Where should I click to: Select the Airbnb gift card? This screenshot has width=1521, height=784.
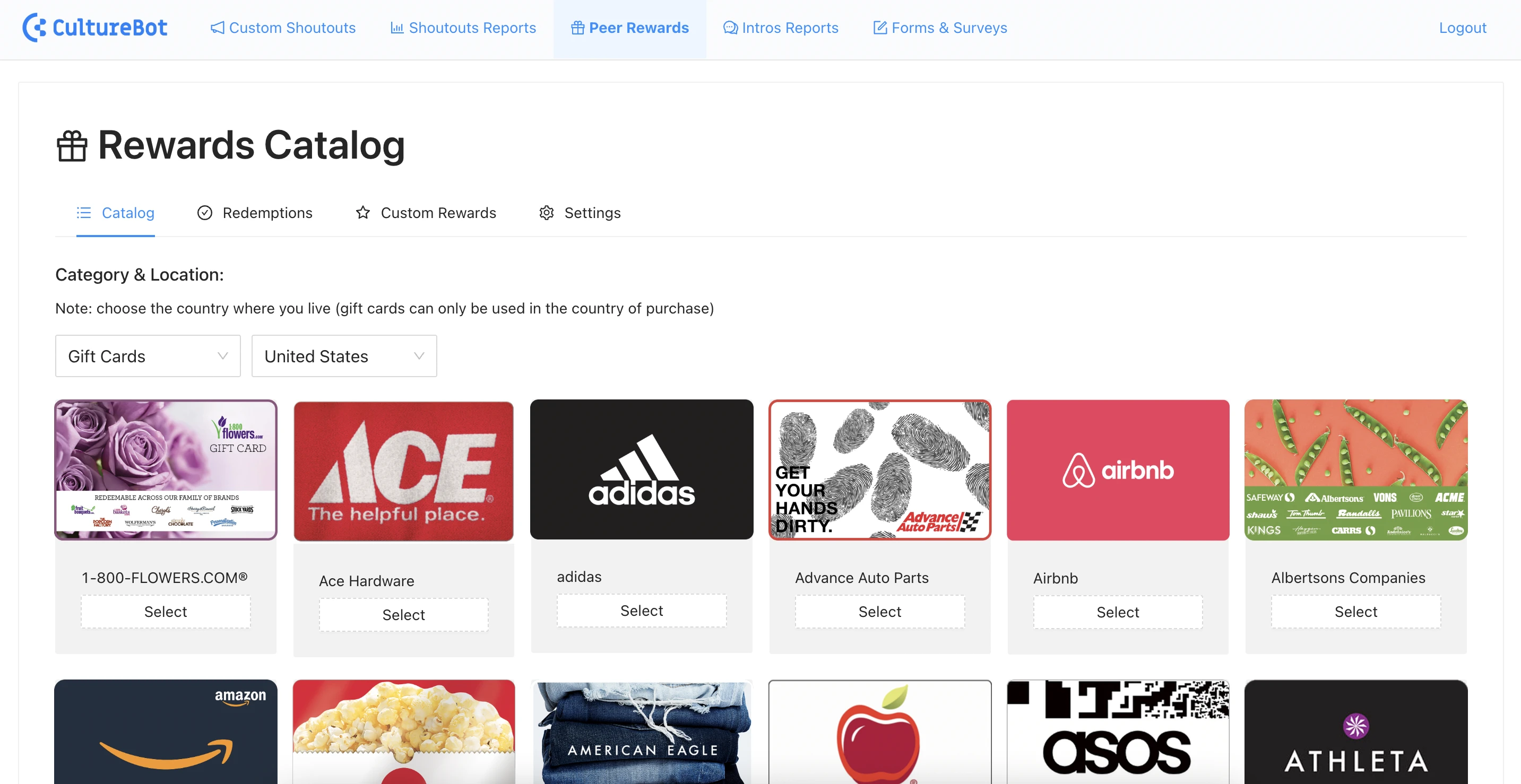tap(1117, 611)
